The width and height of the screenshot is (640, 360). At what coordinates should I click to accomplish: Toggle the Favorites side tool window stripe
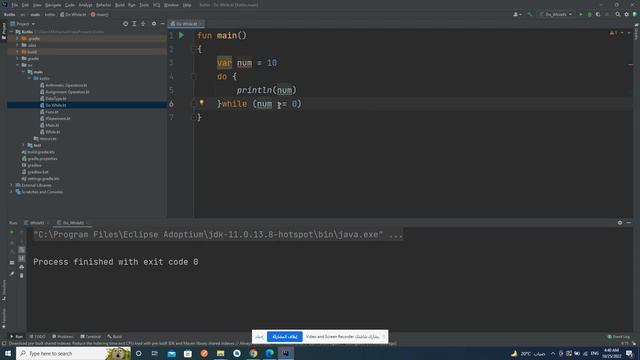4,318
